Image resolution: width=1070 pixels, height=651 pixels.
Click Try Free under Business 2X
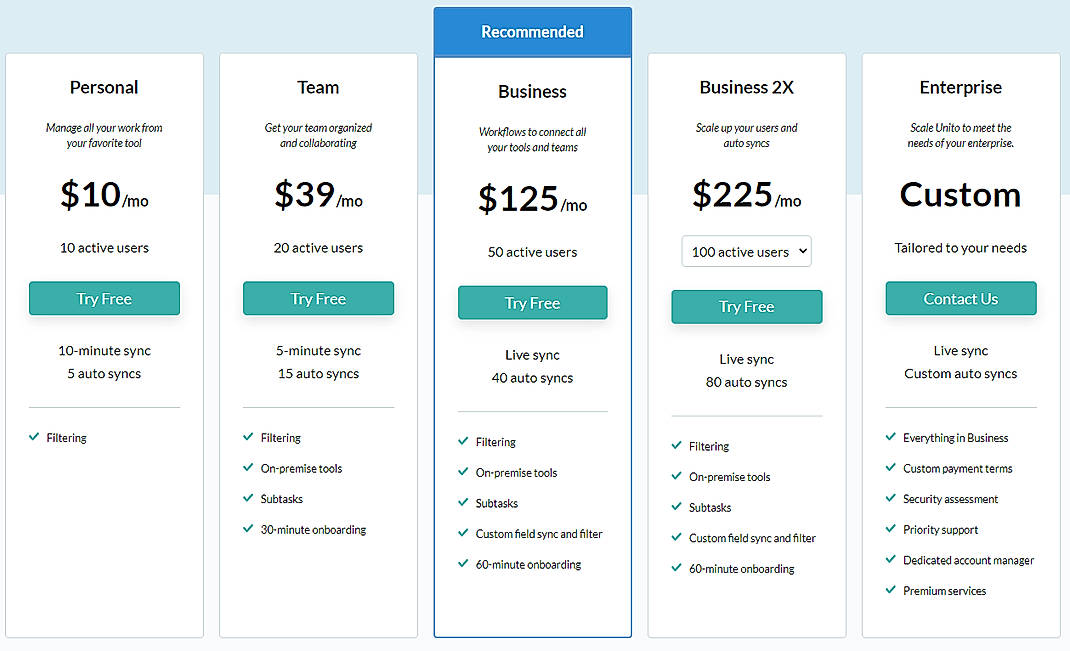[747, 306]
